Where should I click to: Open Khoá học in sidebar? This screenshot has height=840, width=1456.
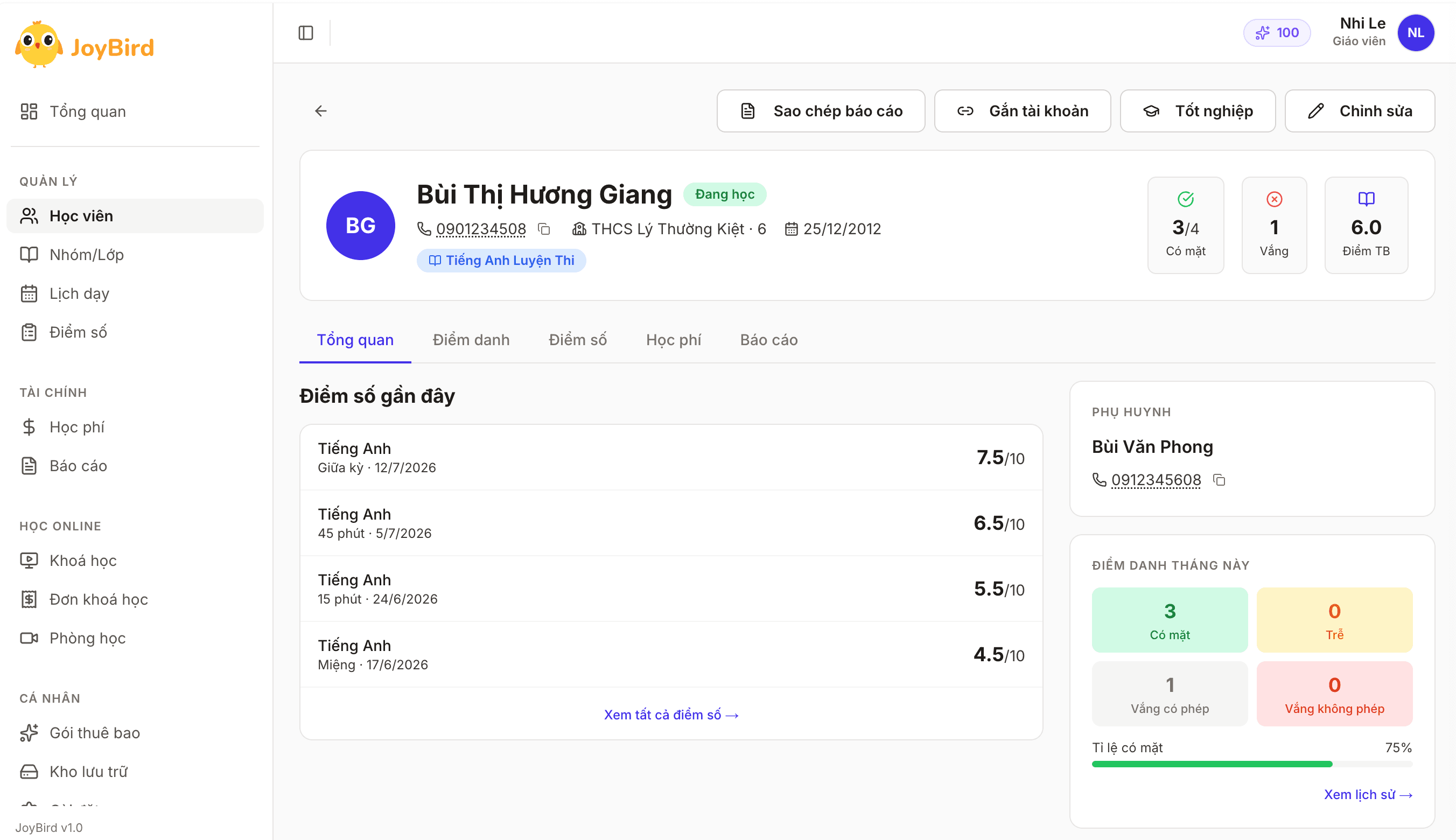[x=135, y=561]
